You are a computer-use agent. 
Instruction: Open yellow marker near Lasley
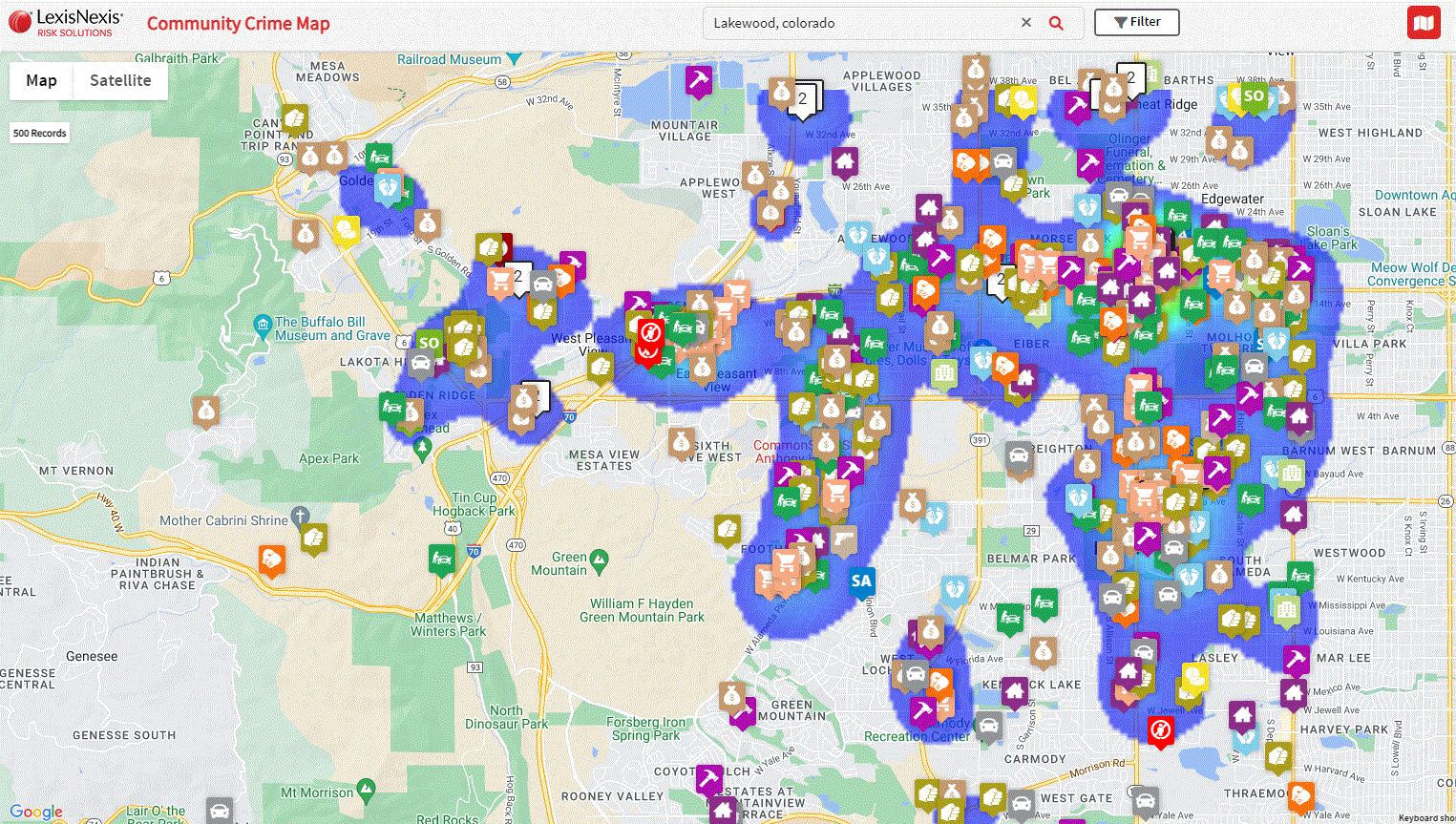1193,678
